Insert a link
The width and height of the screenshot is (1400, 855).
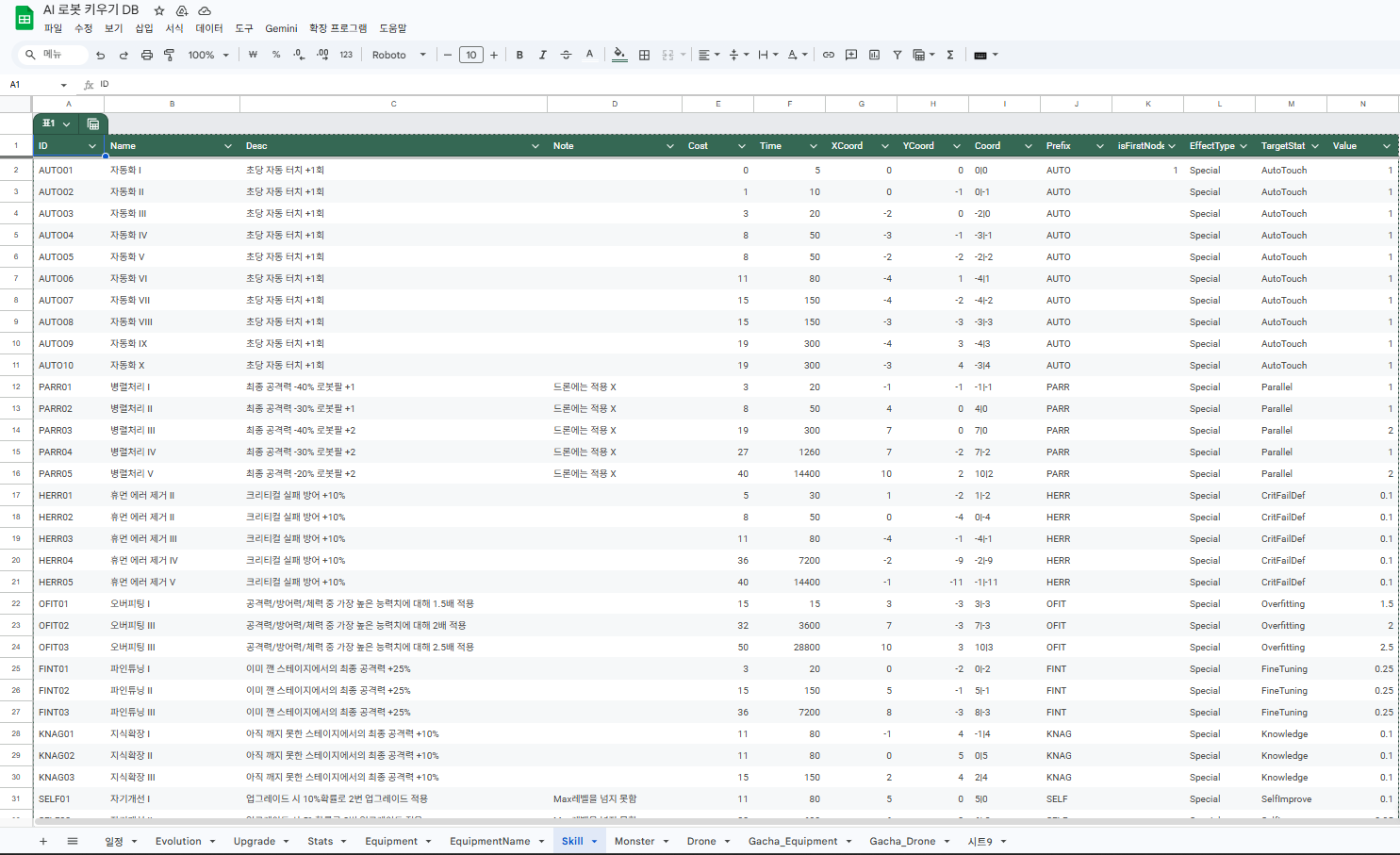(828, 55)
